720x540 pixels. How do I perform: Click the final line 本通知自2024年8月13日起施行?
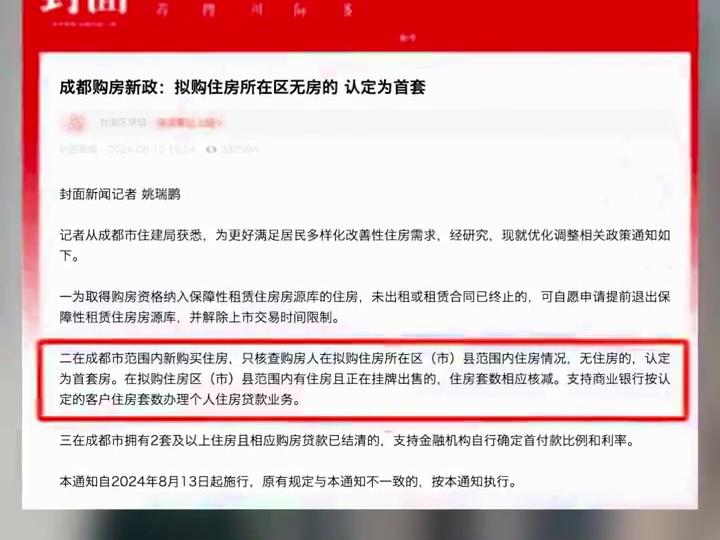coord(288,481)
